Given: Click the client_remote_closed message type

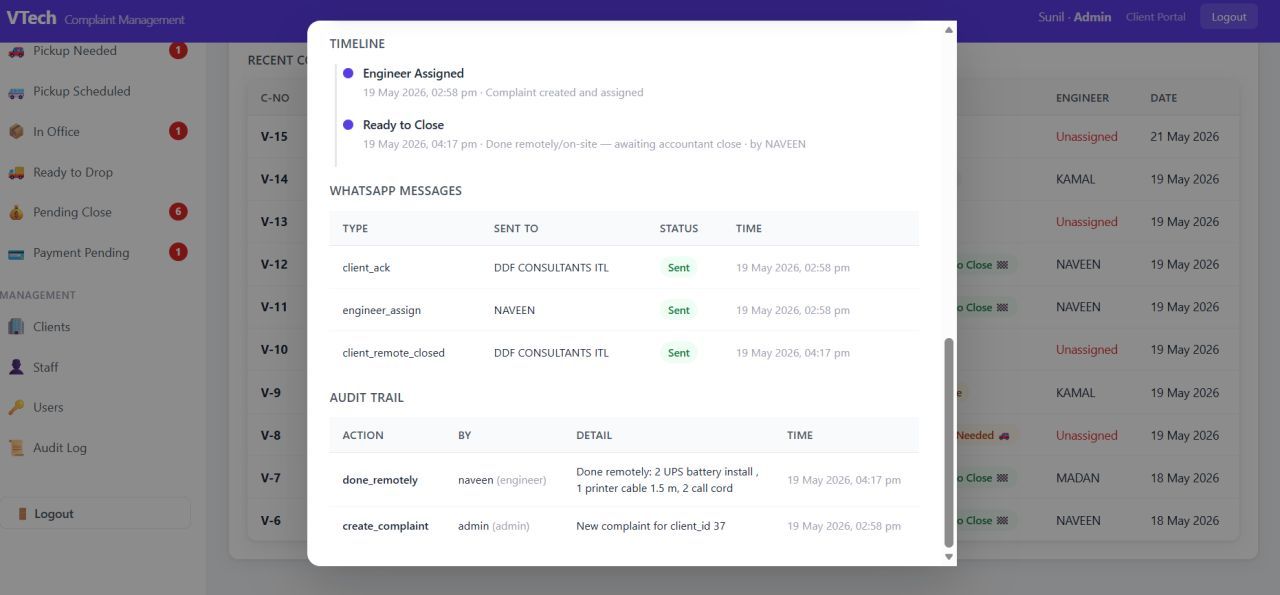Looking at the screenshot, I should (393, 353).
